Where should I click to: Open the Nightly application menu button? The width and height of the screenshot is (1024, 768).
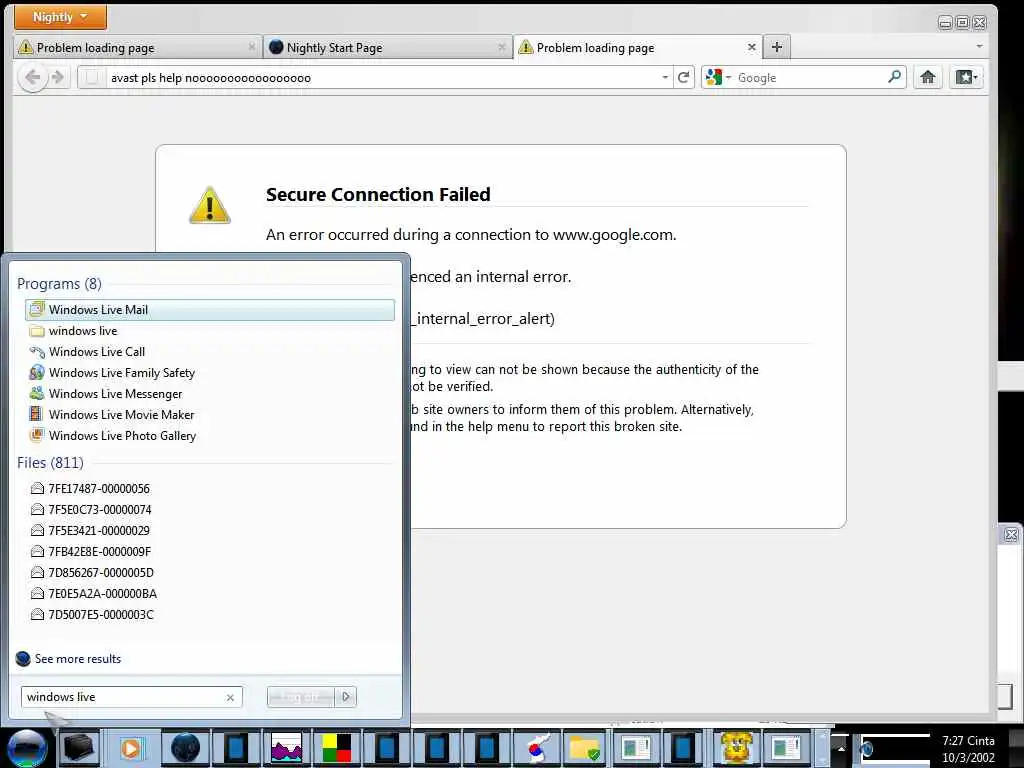point(60,17)
